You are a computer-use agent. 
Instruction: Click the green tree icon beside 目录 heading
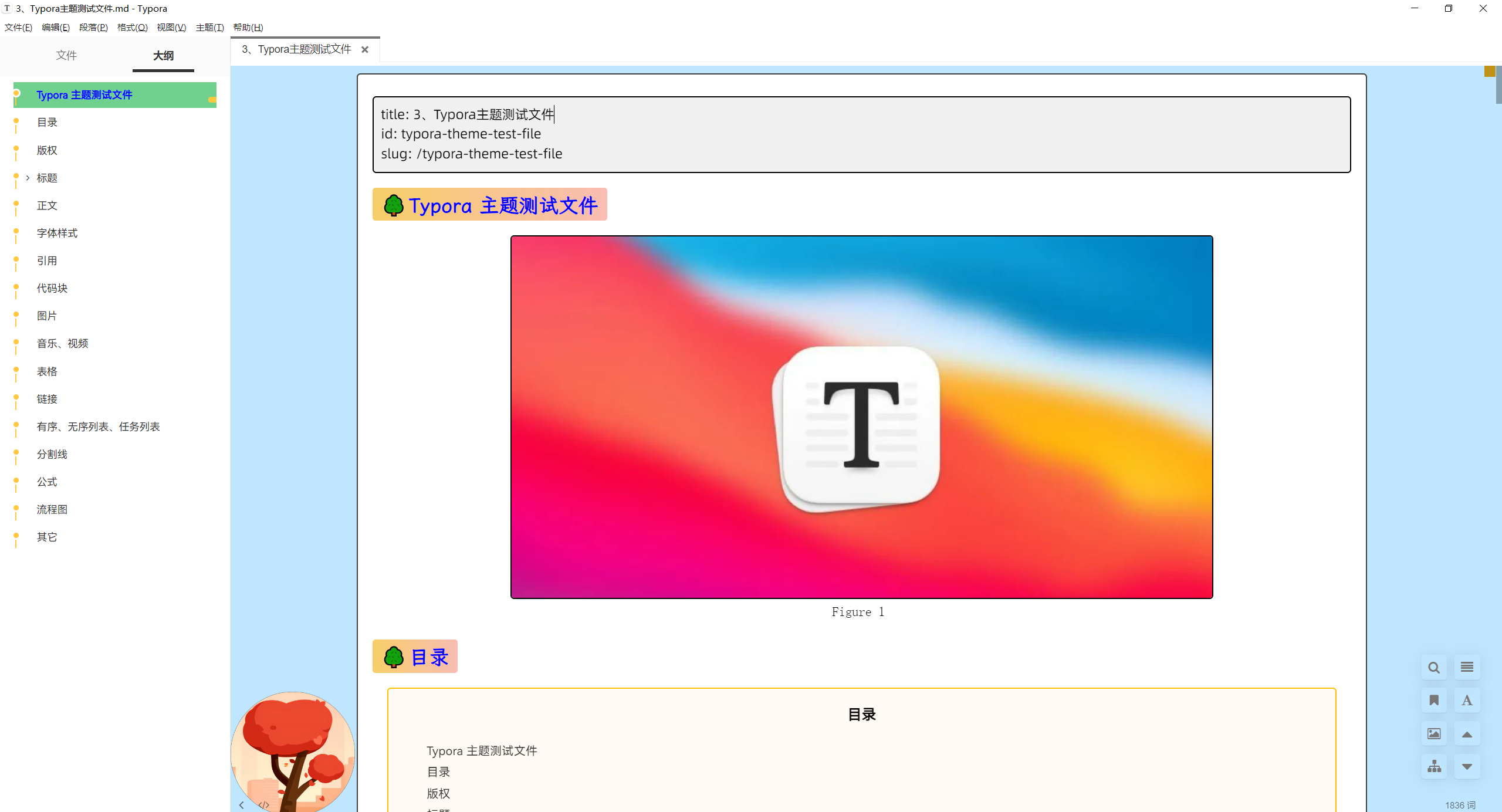click(394, 657)
